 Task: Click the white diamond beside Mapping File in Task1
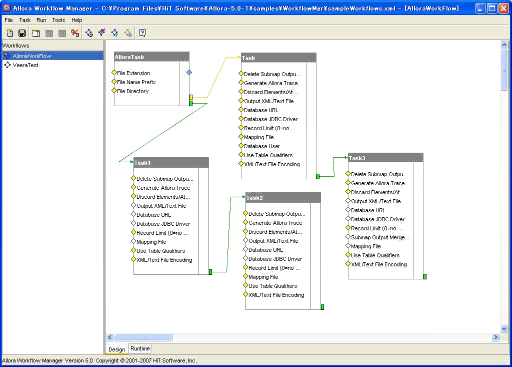tap(134, 241)
